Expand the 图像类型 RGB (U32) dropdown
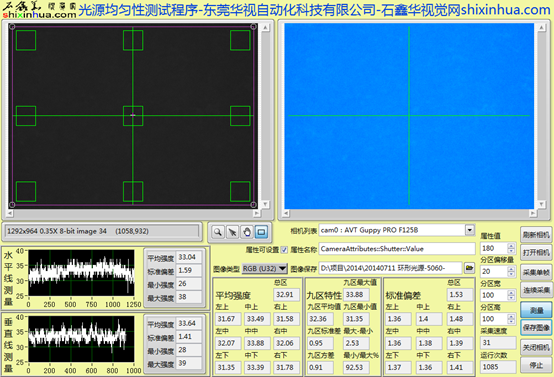Screen dimensions: 554x377 coord(264,269)
